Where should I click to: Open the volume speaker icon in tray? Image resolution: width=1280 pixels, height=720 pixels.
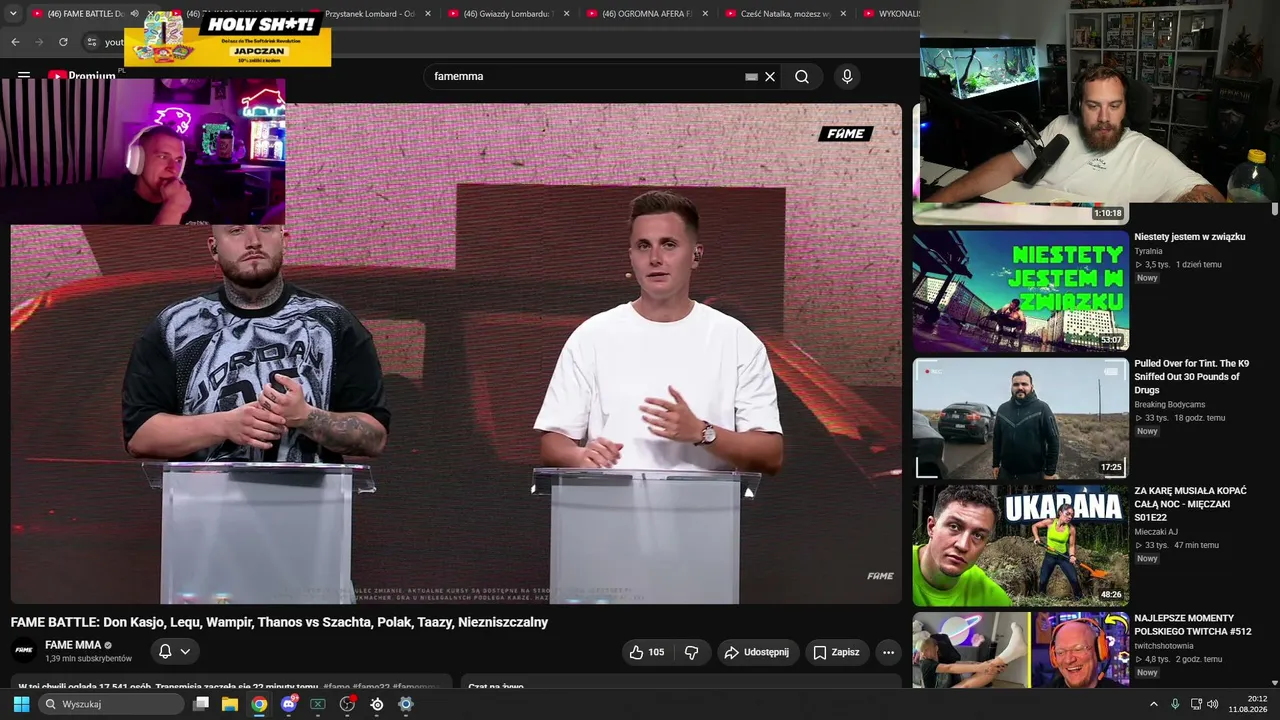(x=1212, y=704)
